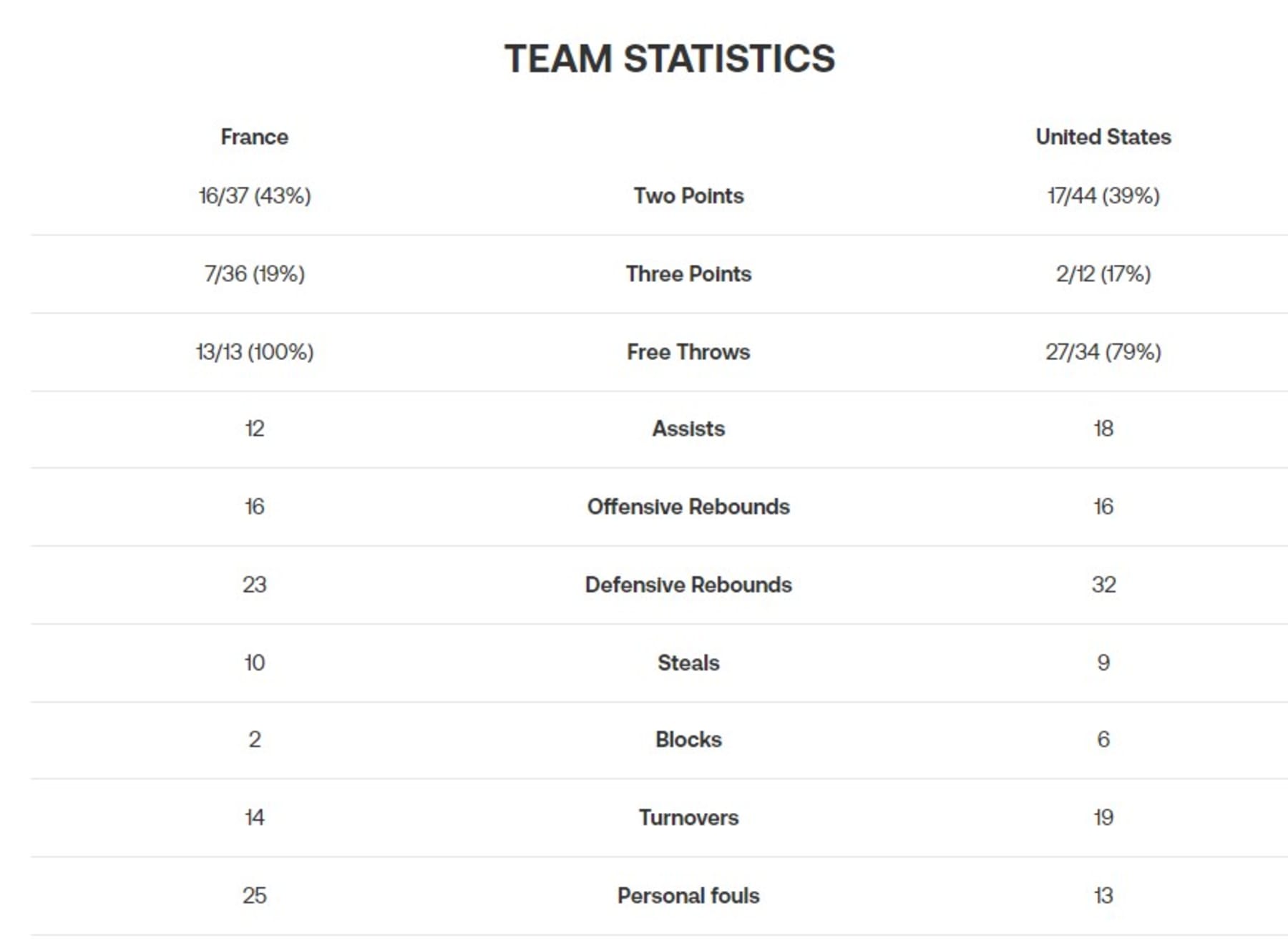1288x946 pixels.
Task: Click France's 16/37 (43%) two-point value
Action: point(254,195)
